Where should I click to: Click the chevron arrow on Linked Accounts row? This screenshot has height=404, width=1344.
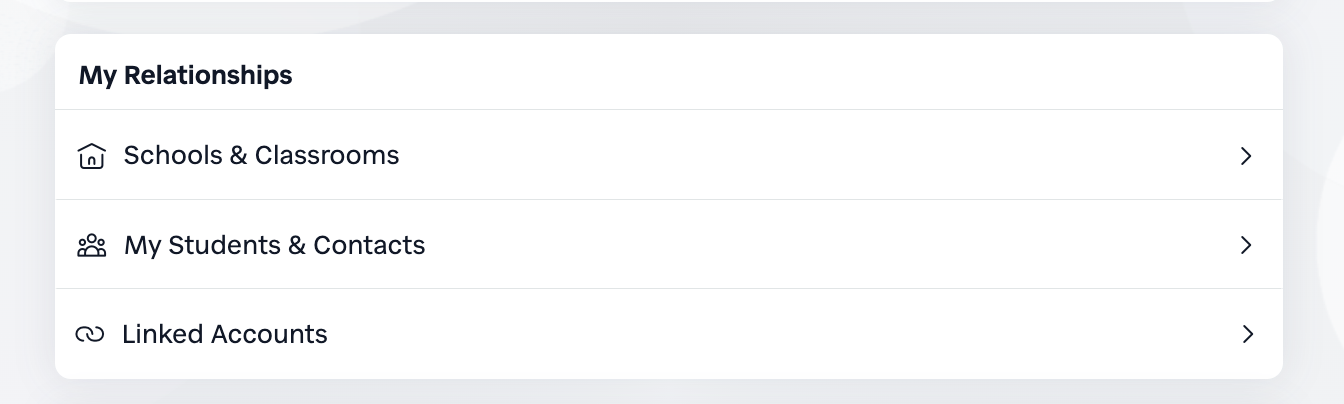tap(1246, 334)
